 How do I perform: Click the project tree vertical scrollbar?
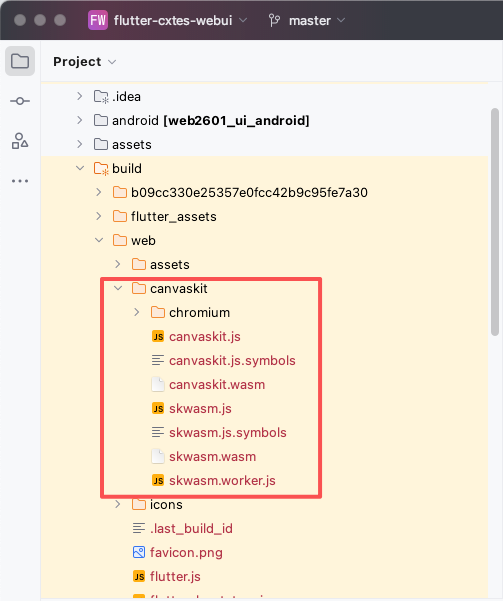point(495,222)
